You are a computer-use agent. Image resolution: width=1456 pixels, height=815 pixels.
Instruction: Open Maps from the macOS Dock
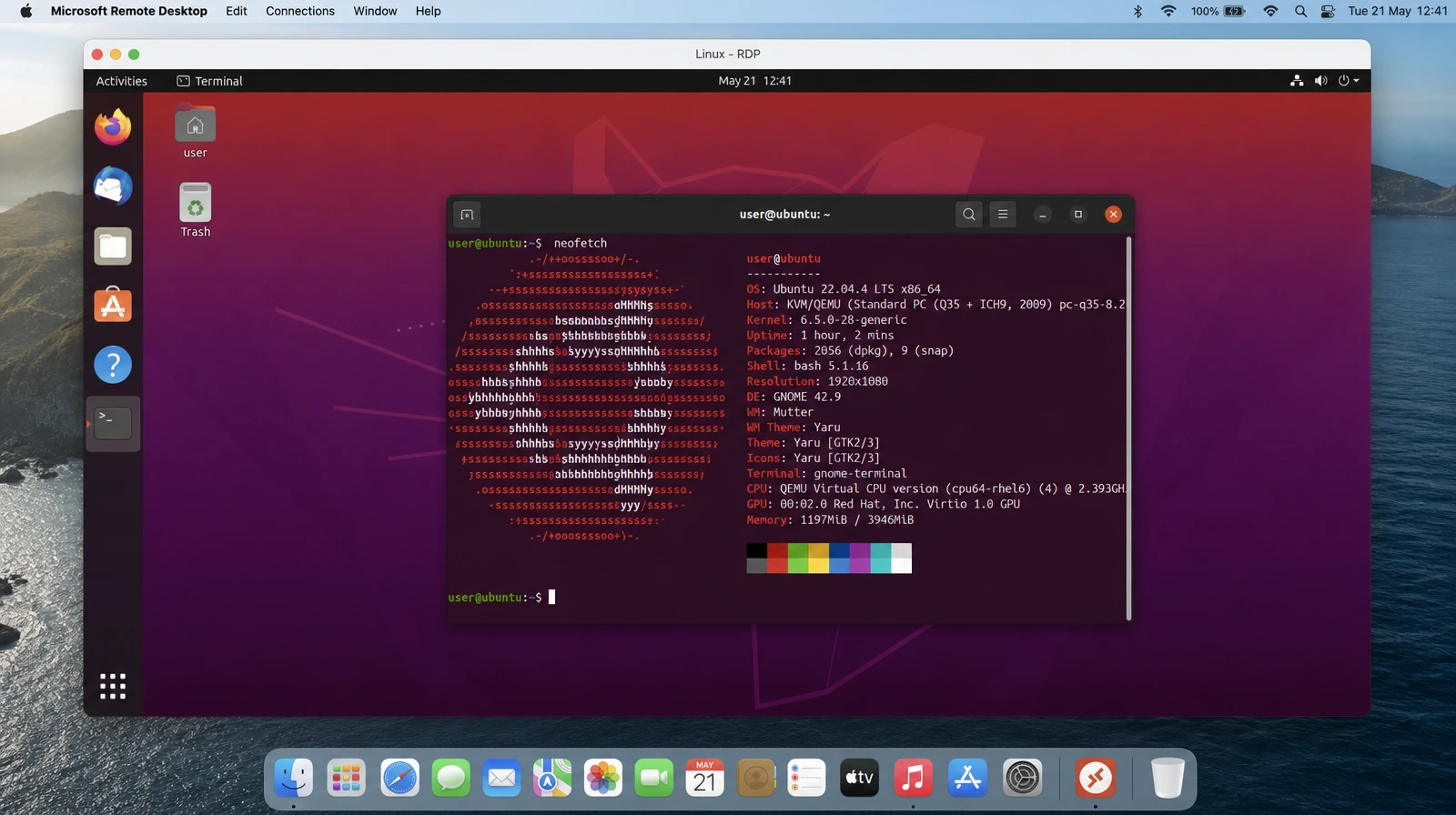[552, 778]
